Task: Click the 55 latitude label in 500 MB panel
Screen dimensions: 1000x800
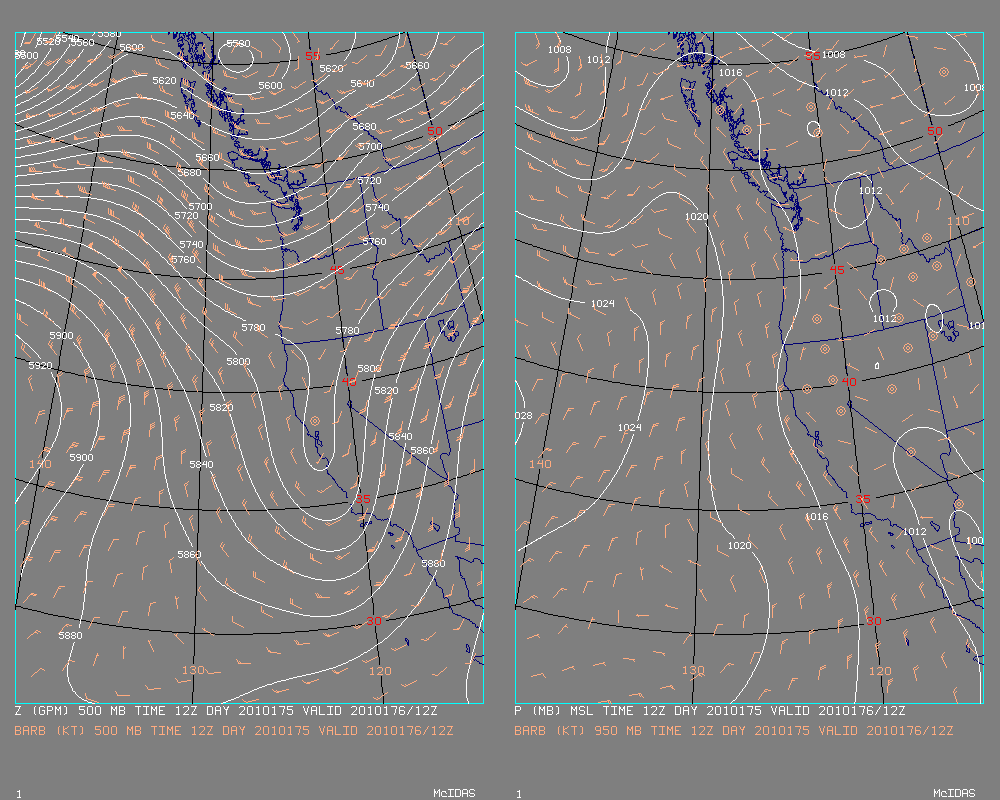Action: [x=312, y=56]
